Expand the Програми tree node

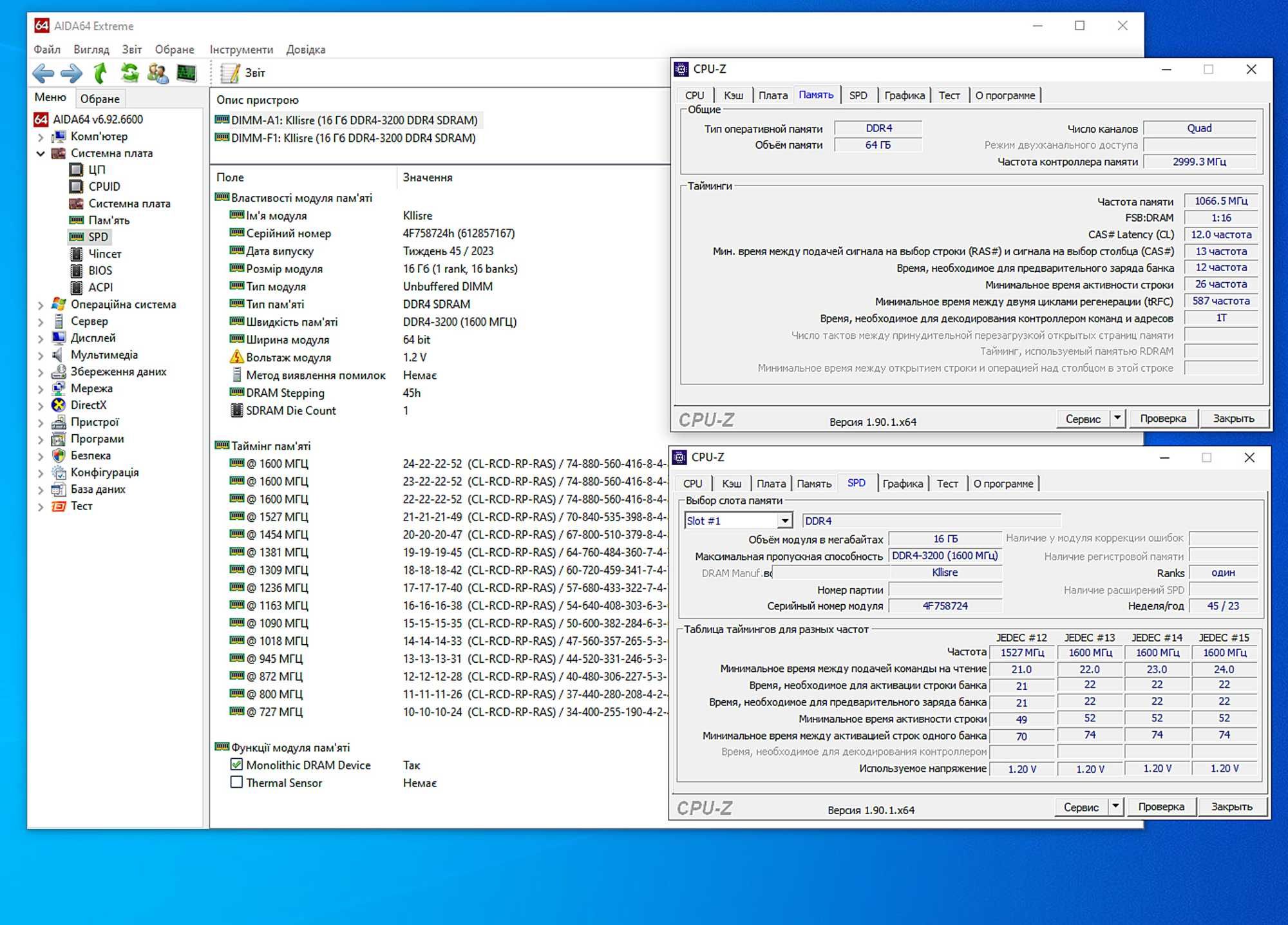(x=41, y=439)
